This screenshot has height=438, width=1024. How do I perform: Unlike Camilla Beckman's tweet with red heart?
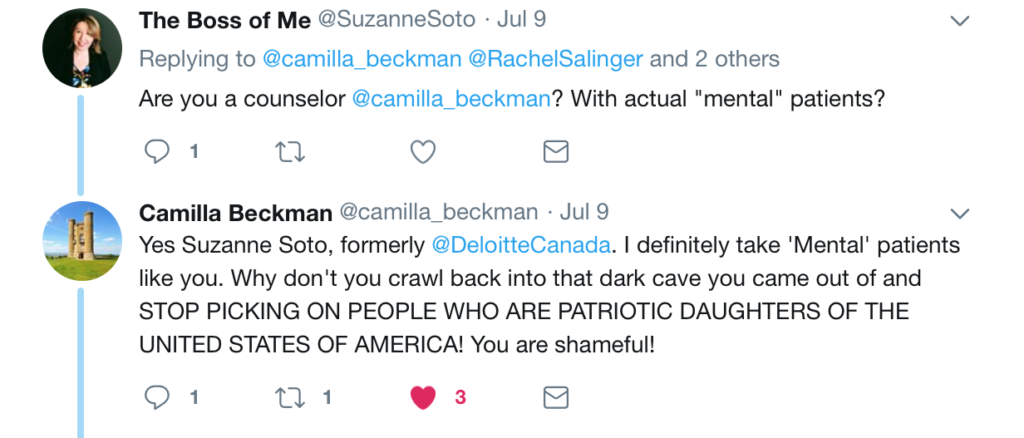coord(424,397)
